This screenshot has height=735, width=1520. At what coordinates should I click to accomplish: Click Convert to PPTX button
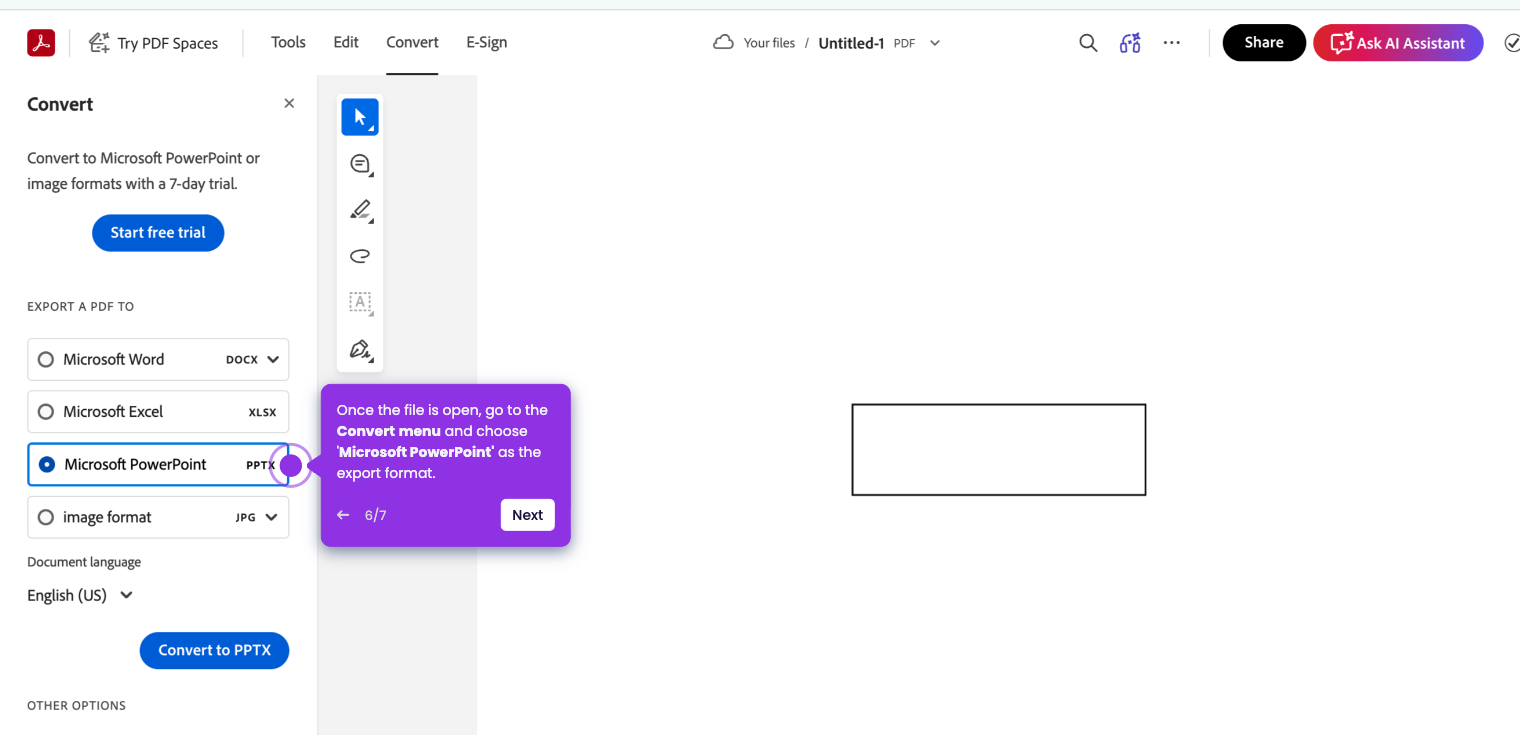pos(214,650)
